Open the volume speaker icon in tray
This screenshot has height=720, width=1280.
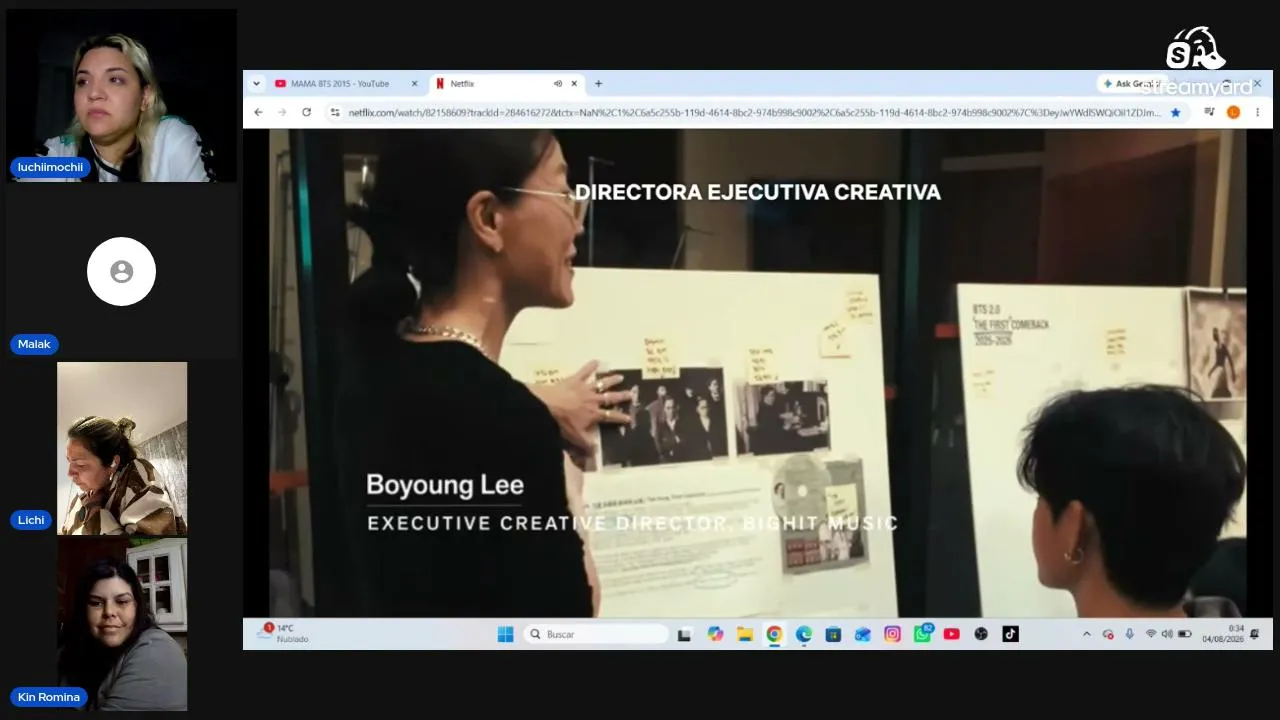coord(1167,634)
